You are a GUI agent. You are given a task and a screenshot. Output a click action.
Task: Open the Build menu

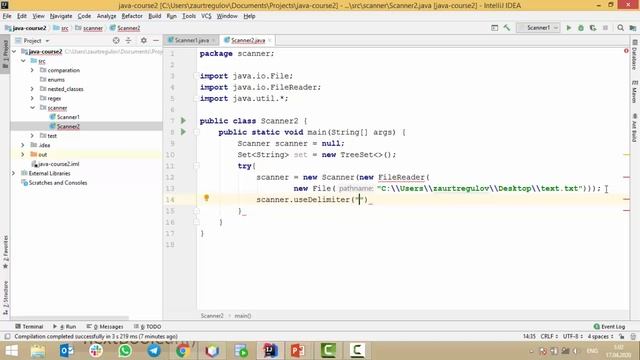click(154, 16)
